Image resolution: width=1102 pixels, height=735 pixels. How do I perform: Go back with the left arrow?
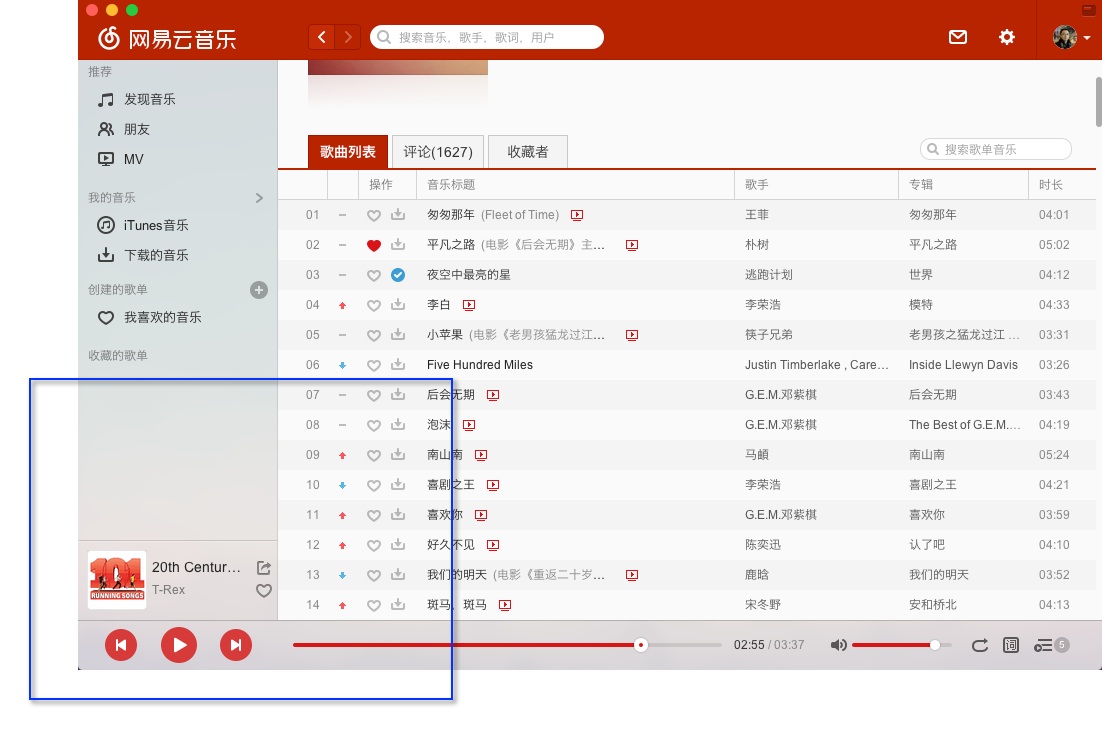pos(322,37)
